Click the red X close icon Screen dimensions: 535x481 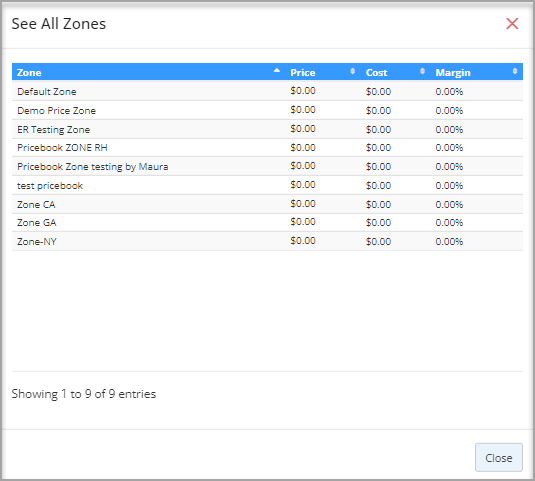512,24
